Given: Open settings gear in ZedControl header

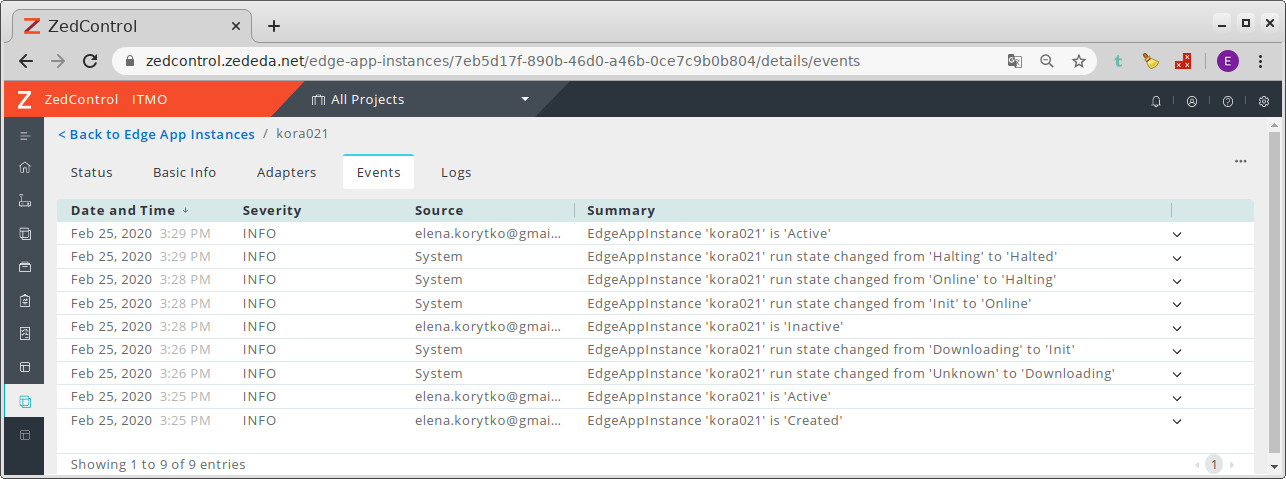Looking at the screenshot, I should (1264, 101).
